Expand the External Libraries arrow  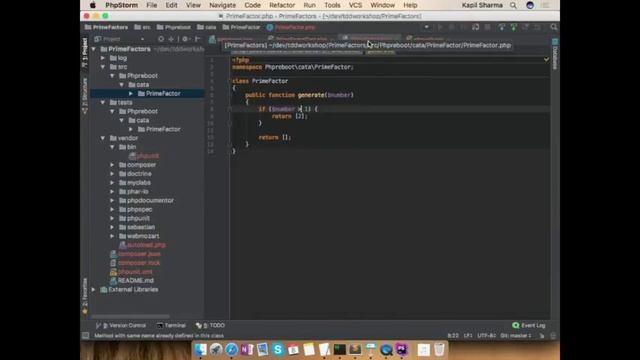[94, 289]
